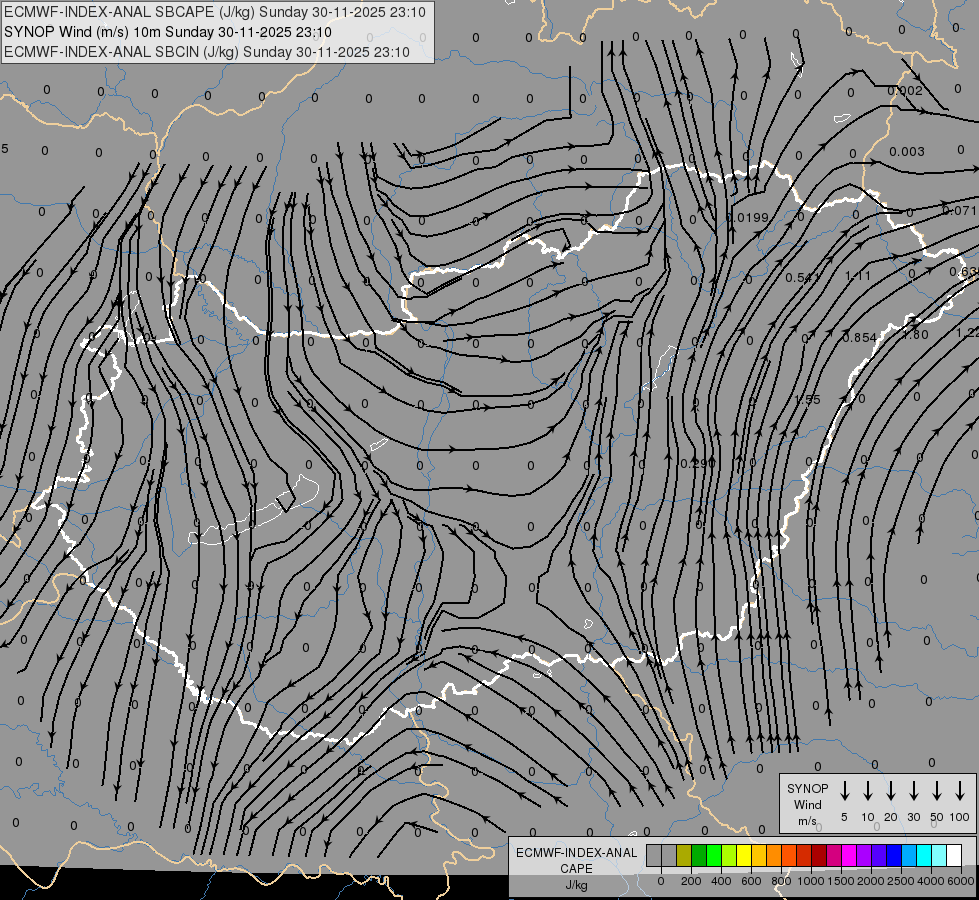The image size is (979, 900).
Task: Click the 'J/kg' unit in CAPE legend
Action: [x=576, y=885]
